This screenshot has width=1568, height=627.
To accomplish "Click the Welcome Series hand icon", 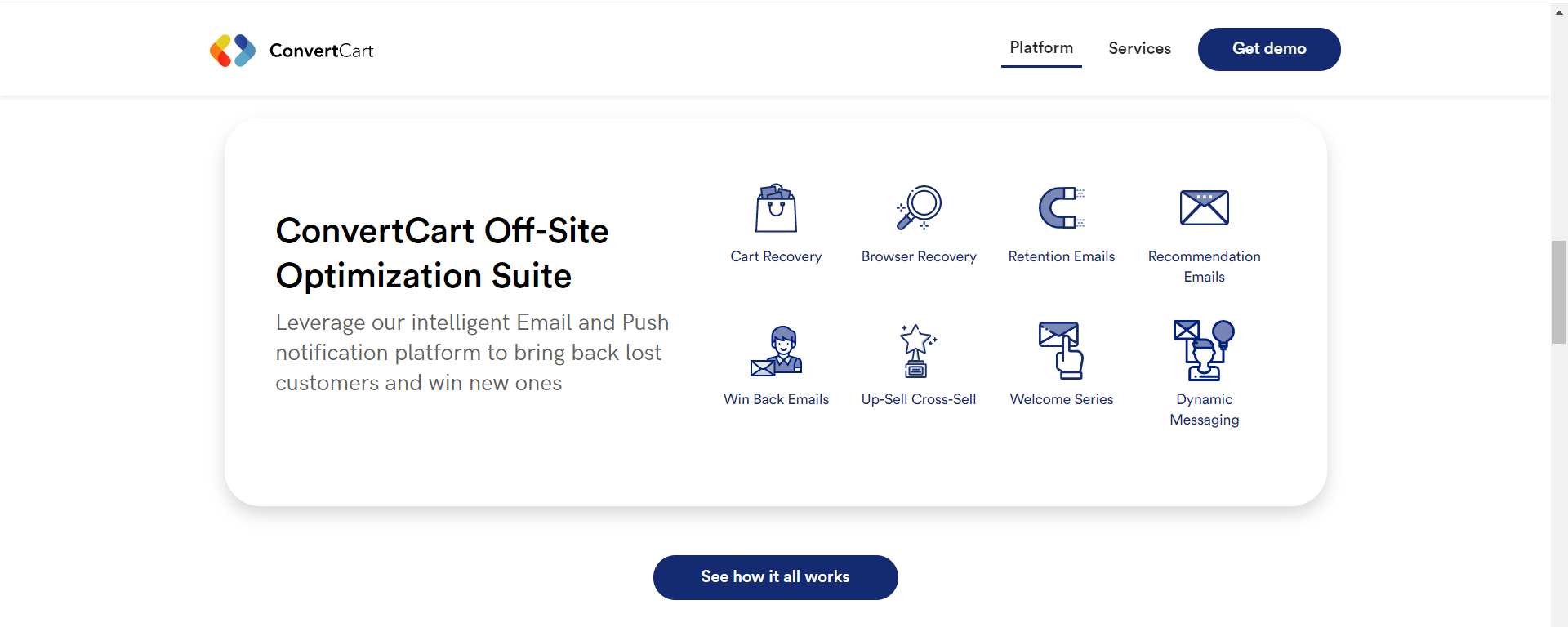I will coord(1061,351).
